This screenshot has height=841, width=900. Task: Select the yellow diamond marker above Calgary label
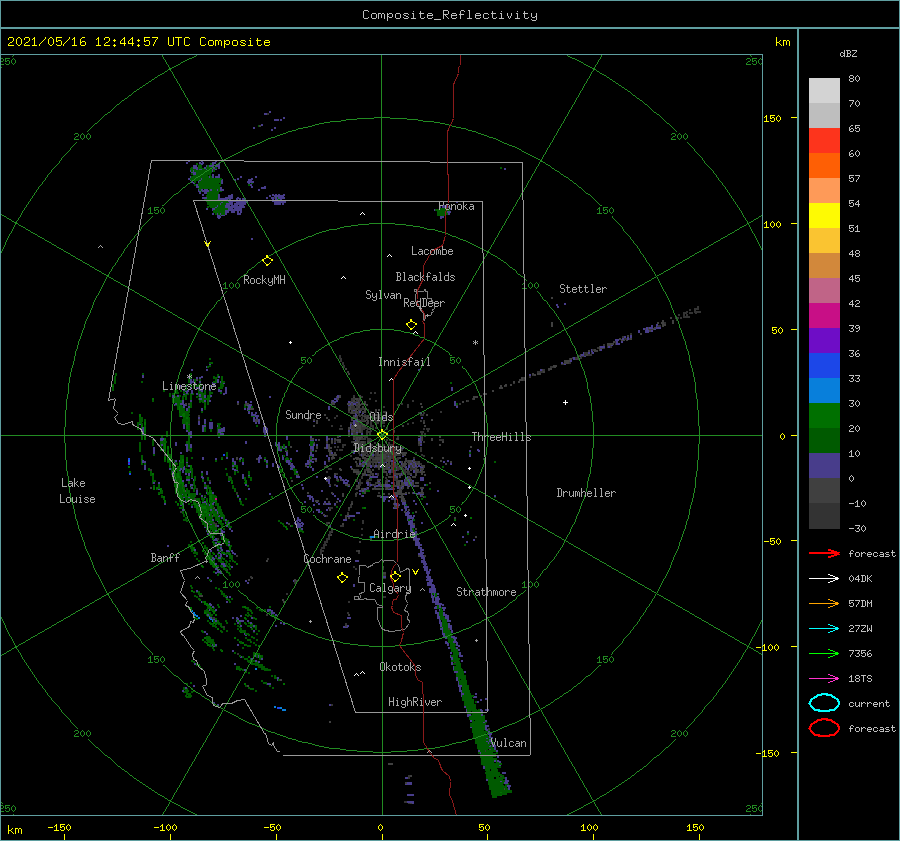tap(395, 576)
